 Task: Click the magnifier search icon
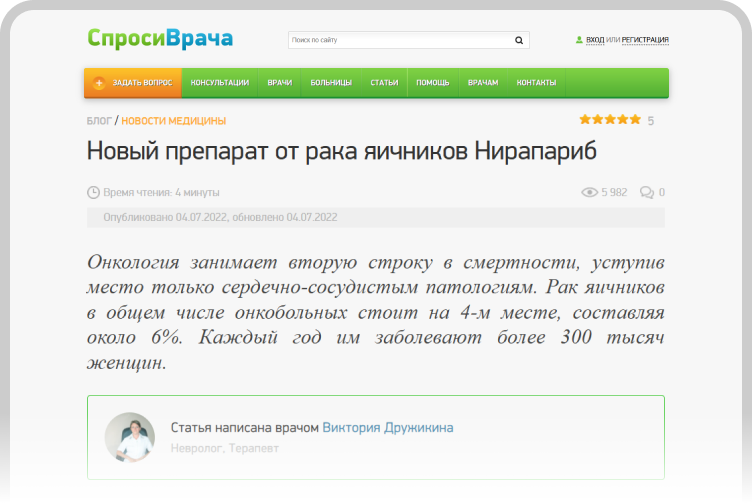[x=519, y=40]
